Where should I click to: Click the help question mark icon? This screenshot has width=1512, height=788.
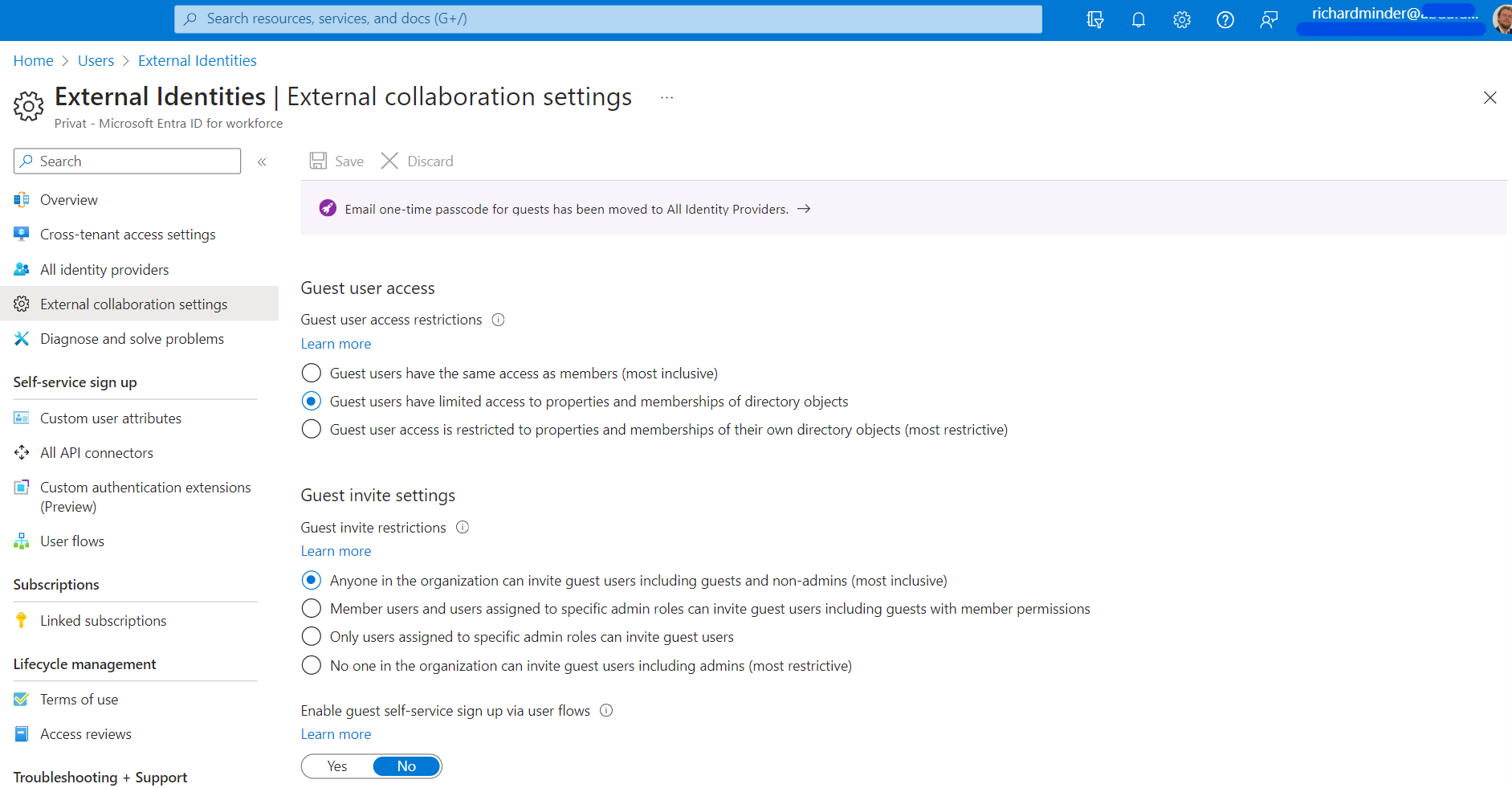[x=1225, y=19]
